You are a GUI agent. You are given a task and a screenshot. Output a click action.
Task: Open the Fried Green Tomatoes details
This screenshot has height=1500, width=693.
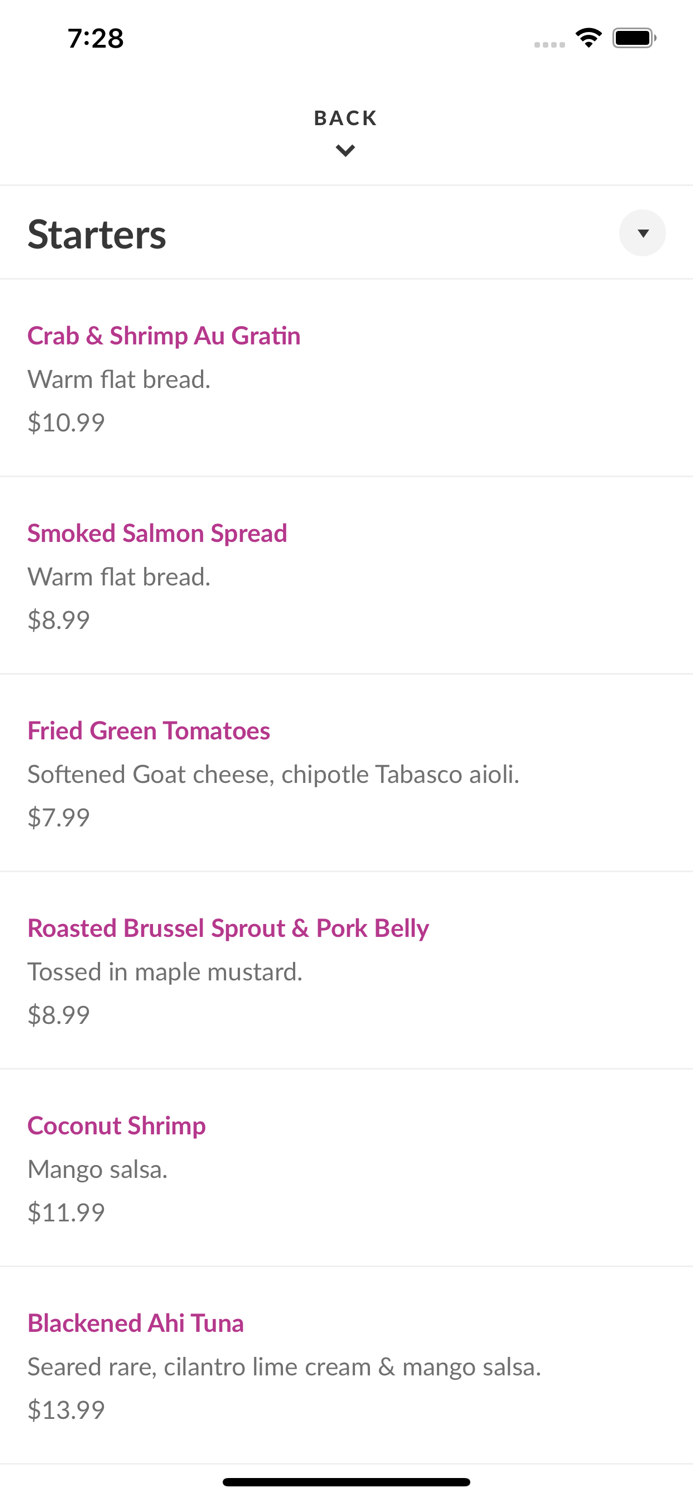[x=148, y=731]
